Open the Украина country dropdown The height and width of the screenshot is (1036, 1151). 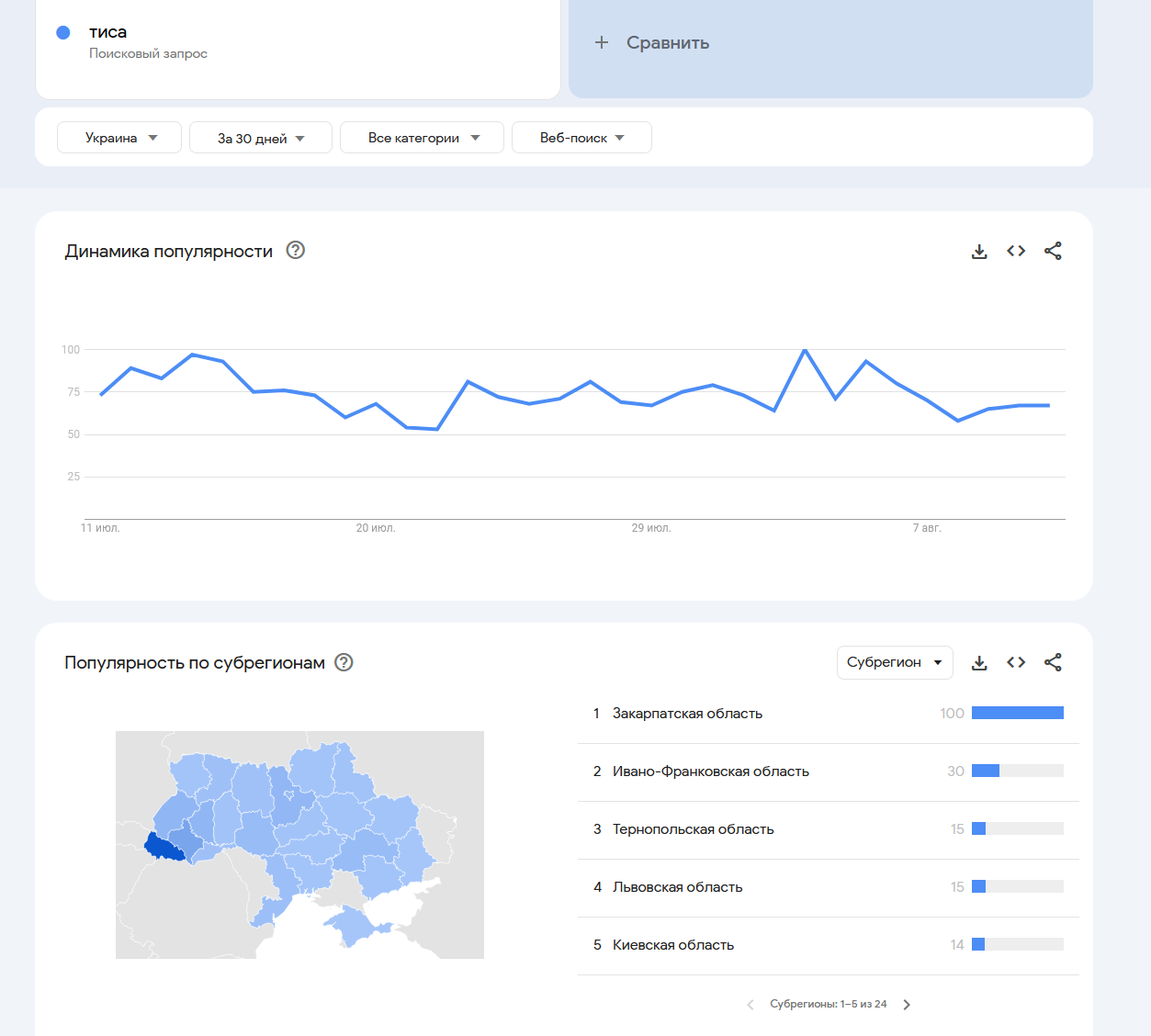tap(119, 138)
